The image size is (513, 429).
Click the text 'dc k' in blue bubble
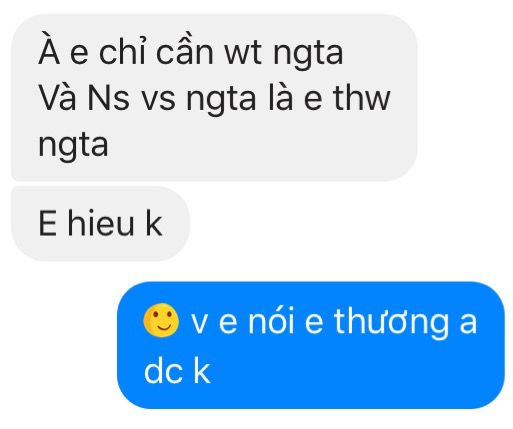point(177,371)
